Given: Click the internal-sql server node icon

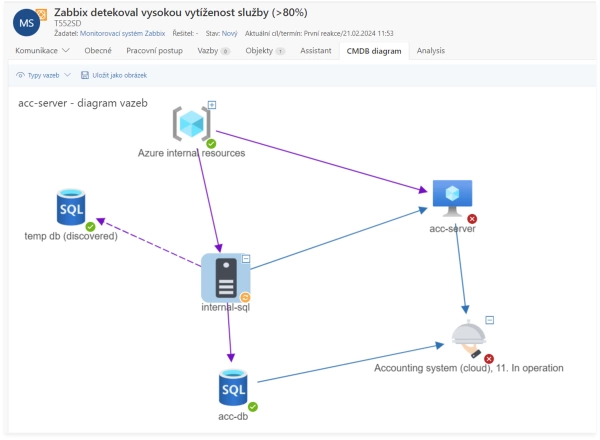Looking at the screenshot, I should pyautogui.click(x=224, y=277).
